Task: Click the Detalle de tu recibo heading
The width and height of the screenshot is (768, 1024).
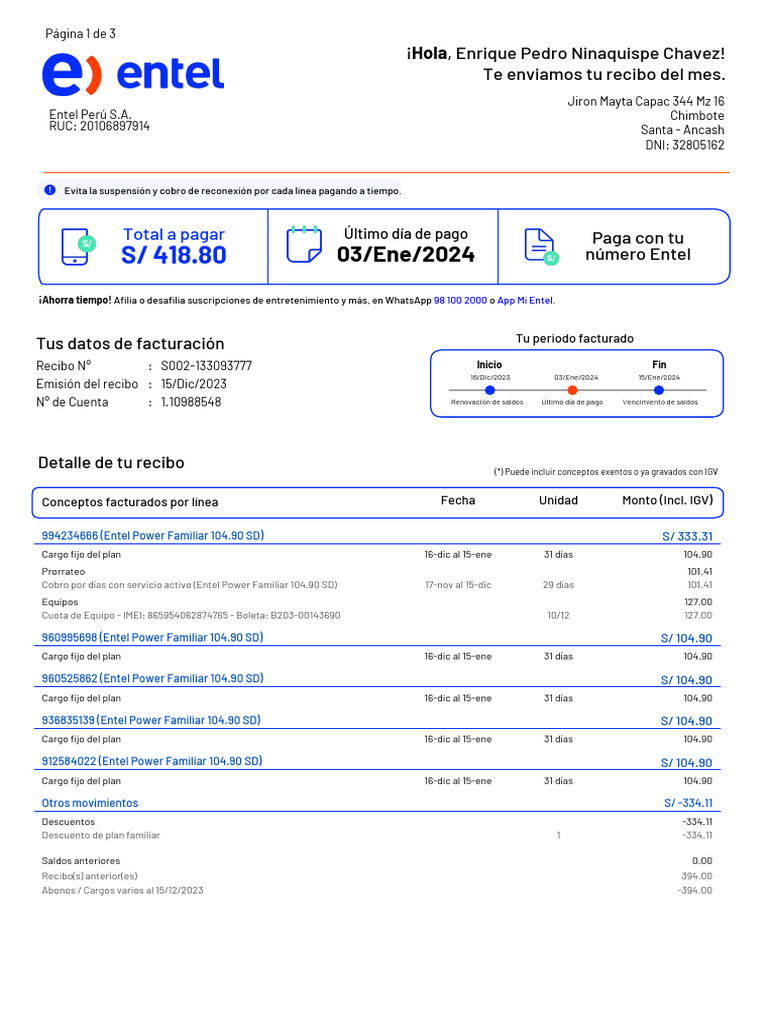Action: click(111, 463)
